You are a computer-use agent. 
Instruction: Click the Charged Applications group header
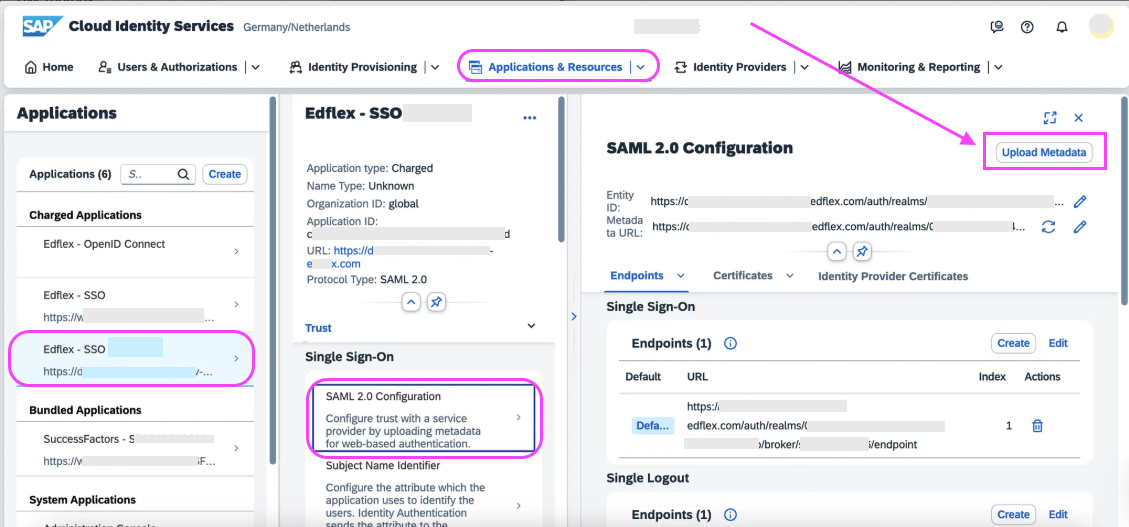click(x=85, y=215)
